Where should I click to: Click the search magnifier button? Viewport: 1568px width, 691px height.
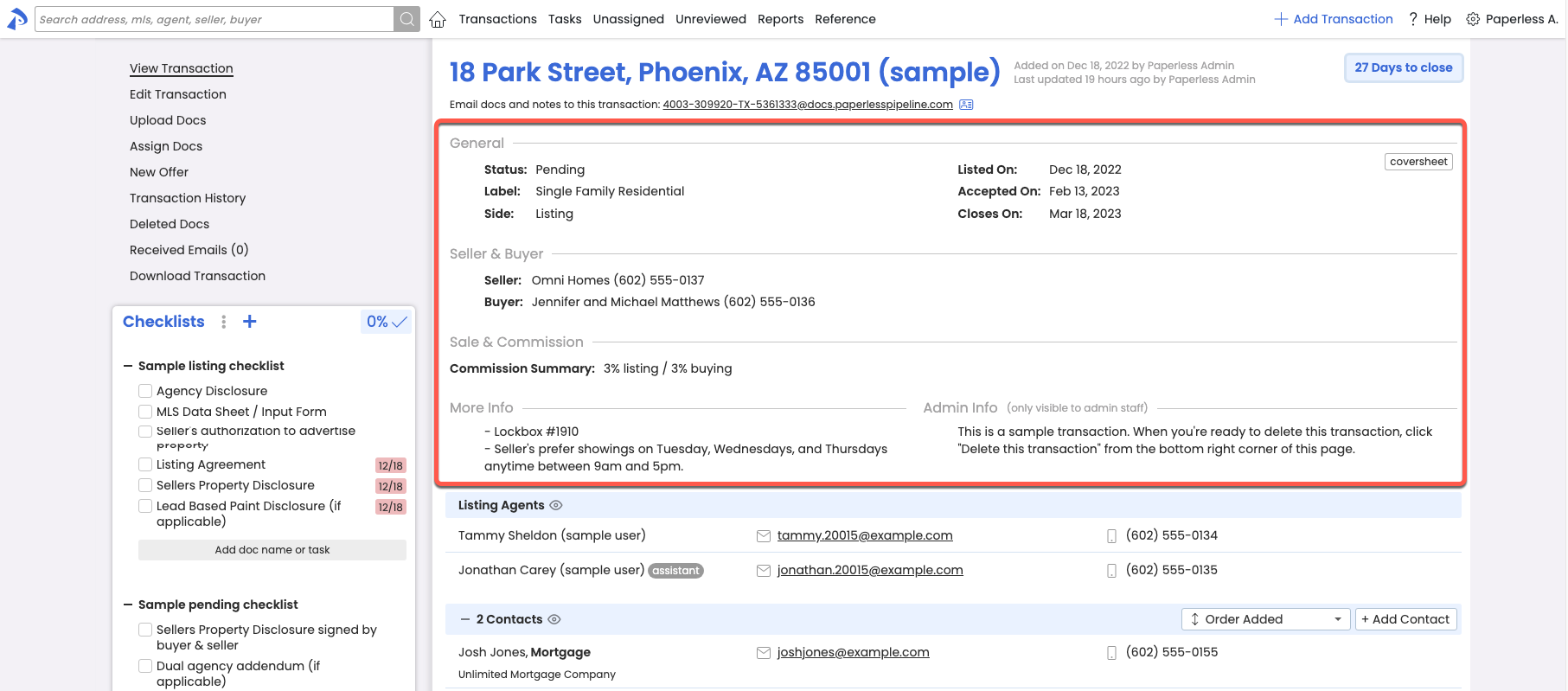(406, 19)
